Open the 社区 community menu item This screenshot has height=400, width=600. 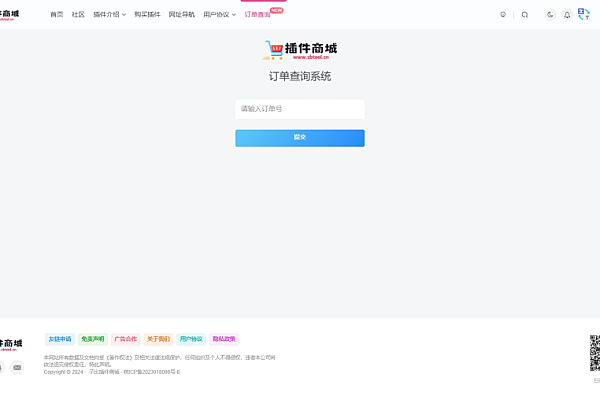78,15
